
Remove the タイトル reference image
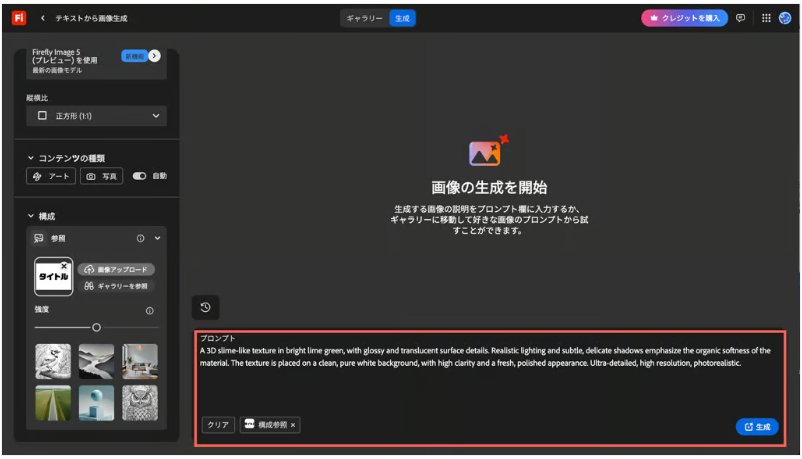coord(65,266)
